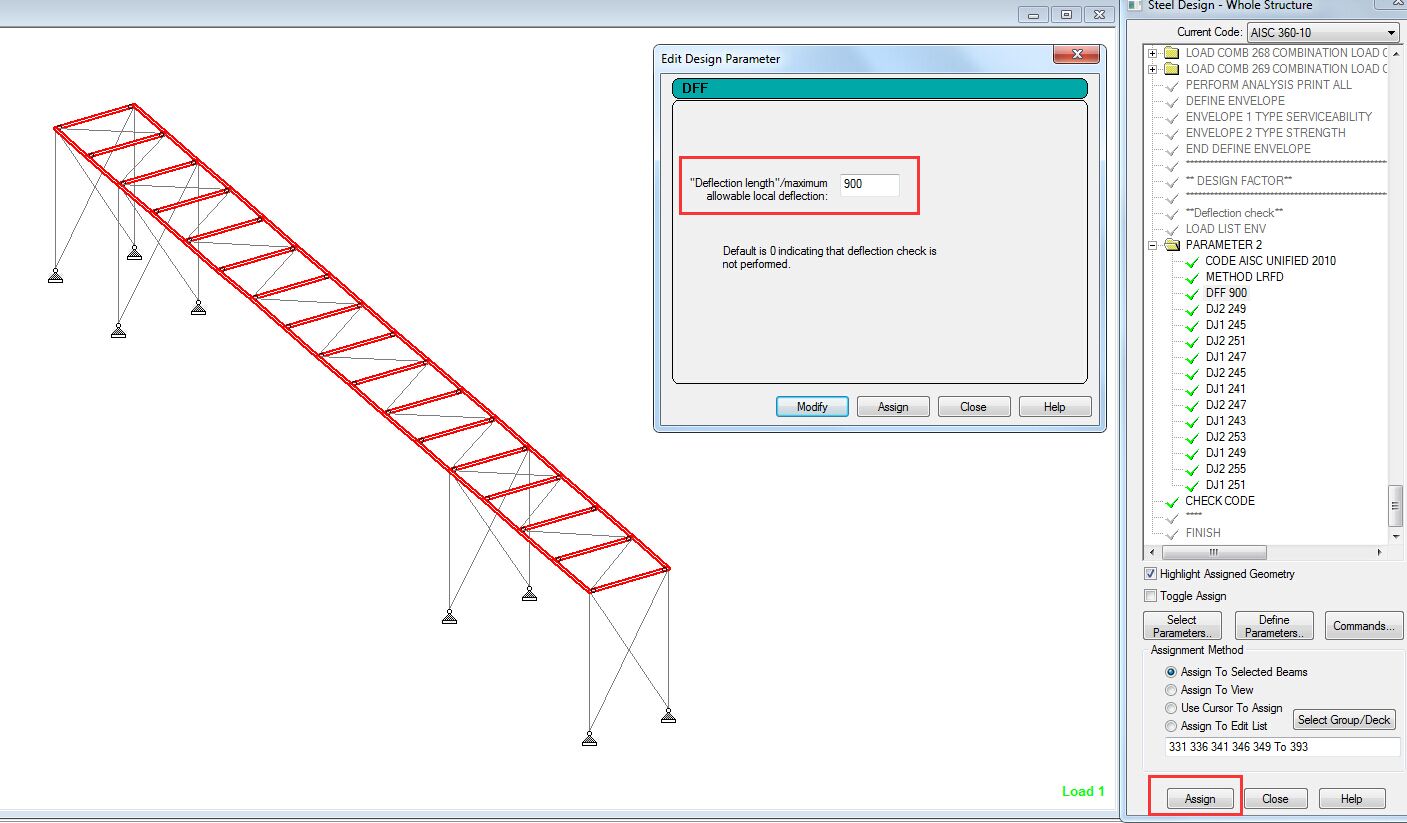
Task: Choose Assign To Selected Beams option
Action: click(1171, 672)
